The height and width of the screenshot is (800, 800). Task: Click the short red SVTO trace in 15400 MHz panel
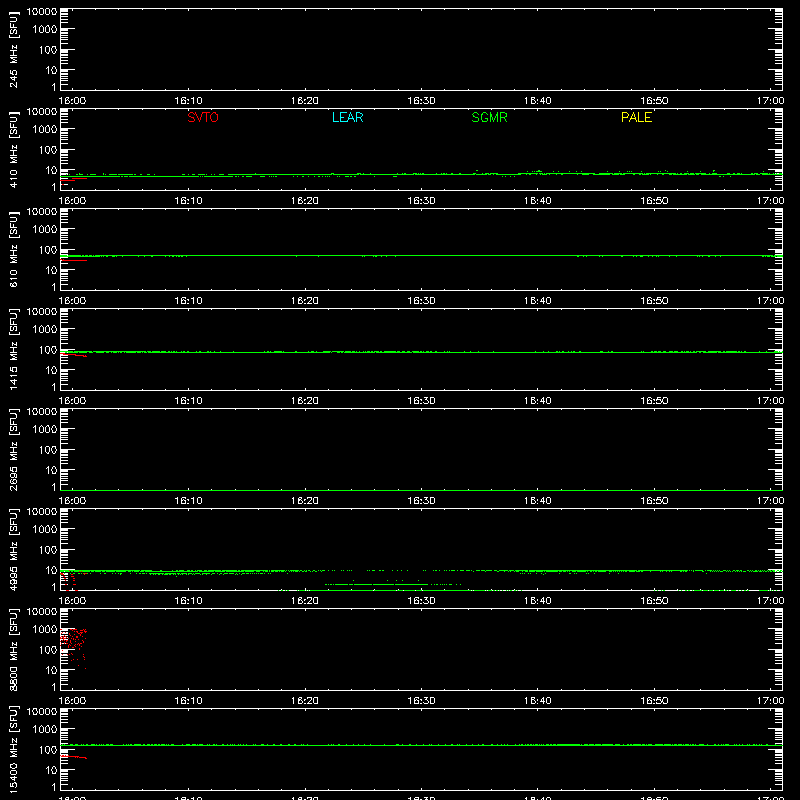74,757
